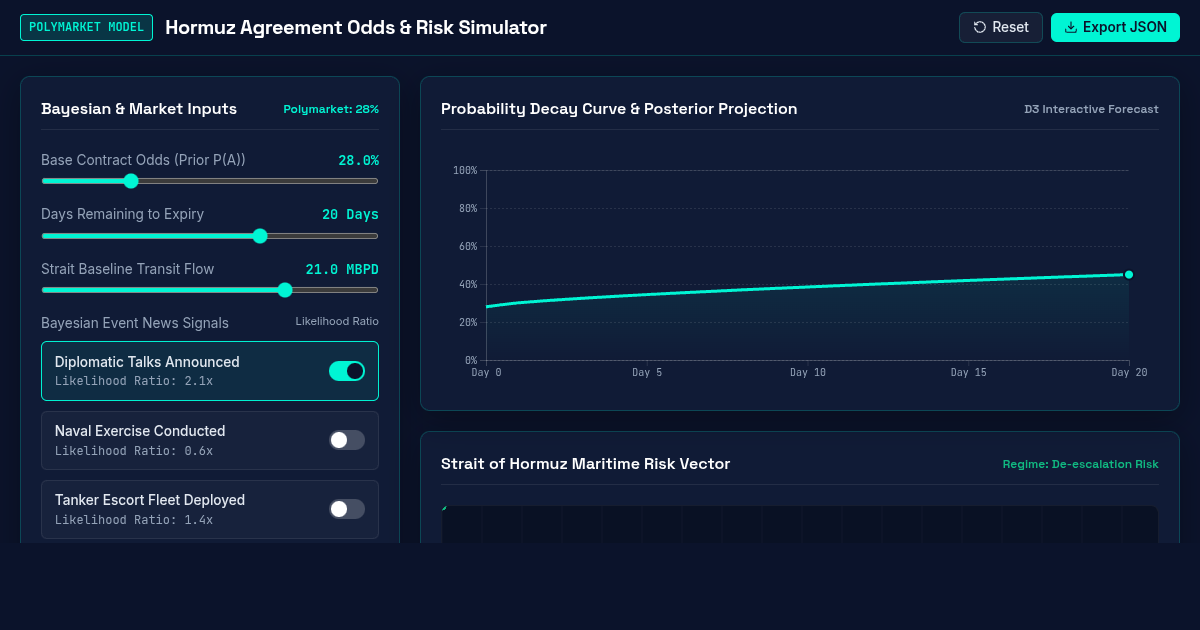Adjust the Base Contract Odds slider
Image resolution: width=1200 pixels, height=630 pixels.
210,181
